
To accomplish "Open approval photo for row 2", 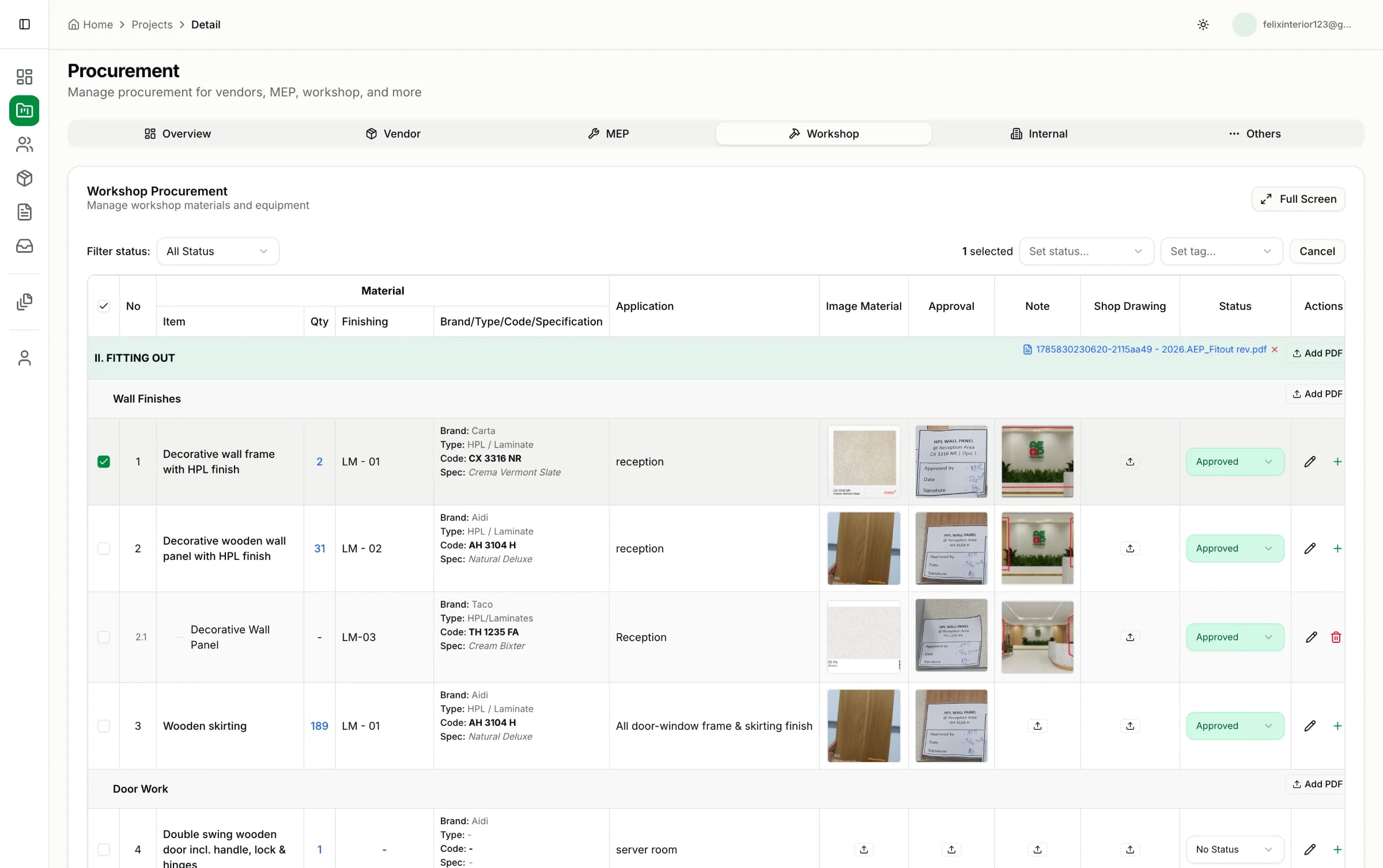I will [951, 548].
